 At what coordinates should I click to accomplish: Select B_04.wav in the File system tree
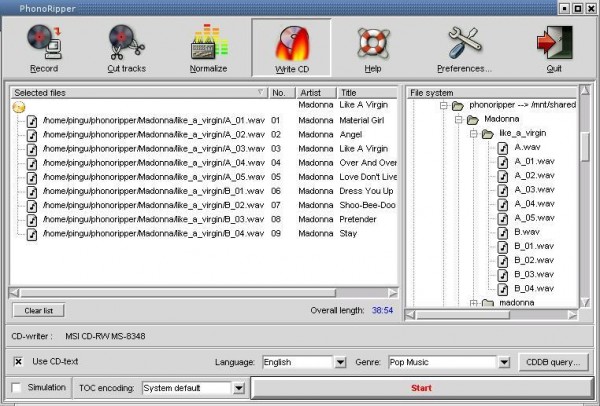pos(534,289)
